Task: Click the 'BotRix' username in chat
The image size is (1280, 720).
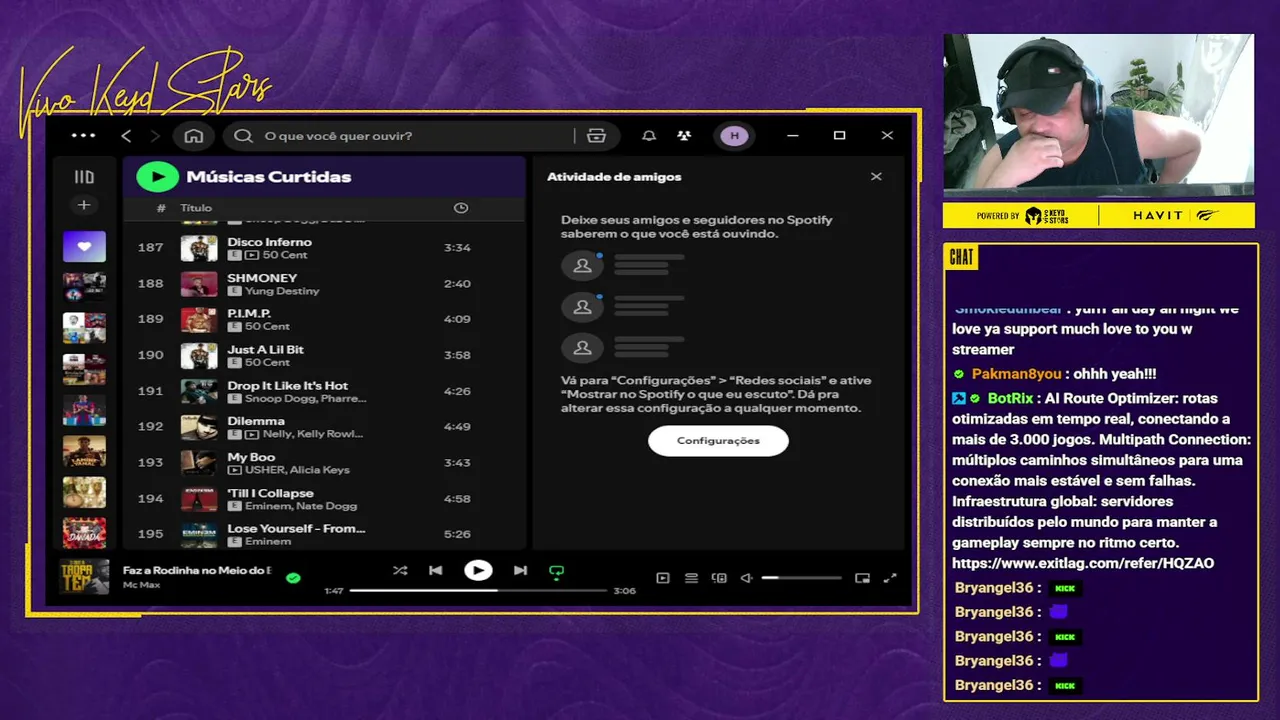Action: (x=1010, y=398)
